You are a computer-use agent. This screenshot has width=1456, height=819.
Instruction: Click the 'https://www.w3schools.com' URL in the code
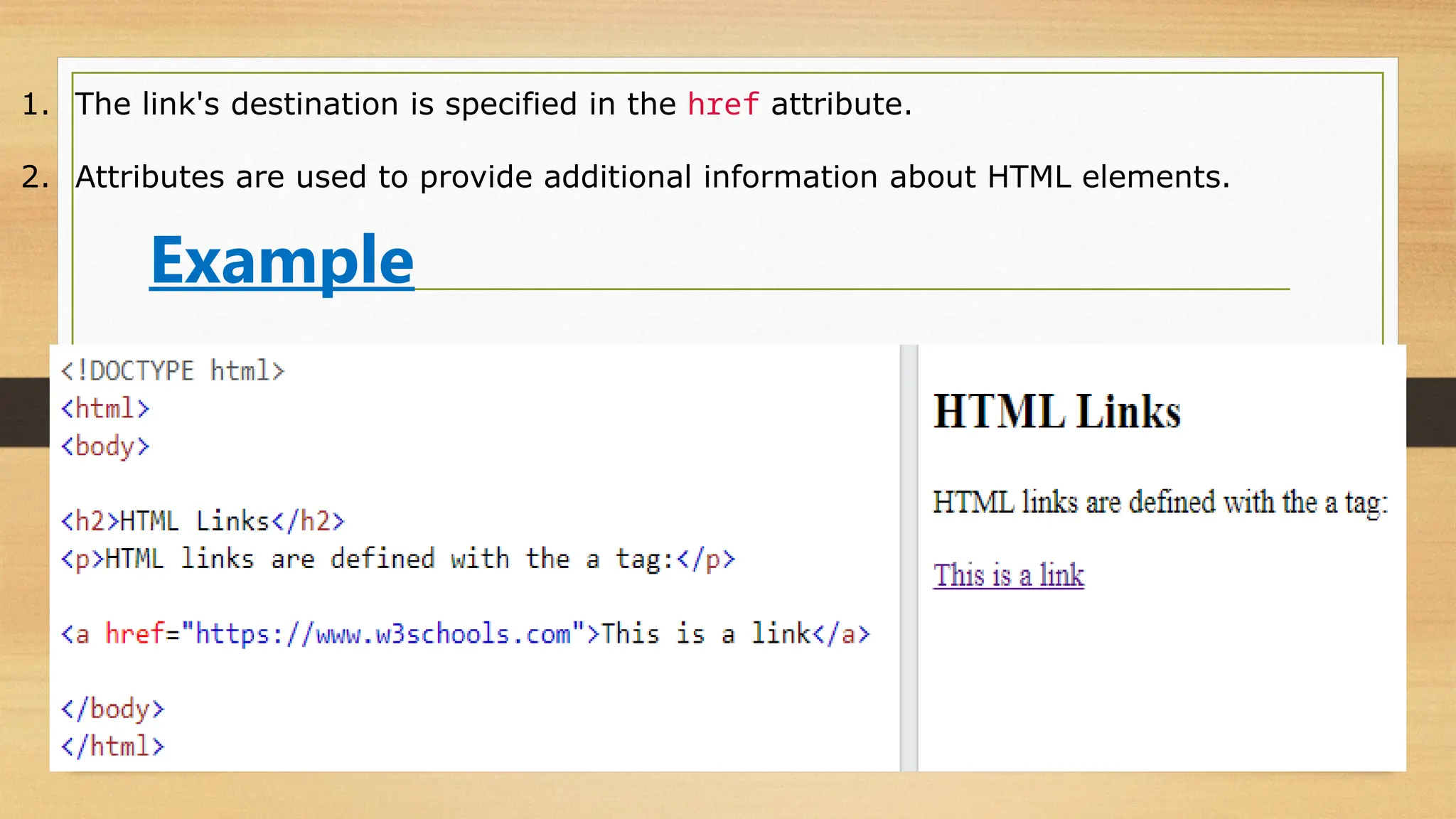pos(383,633)
